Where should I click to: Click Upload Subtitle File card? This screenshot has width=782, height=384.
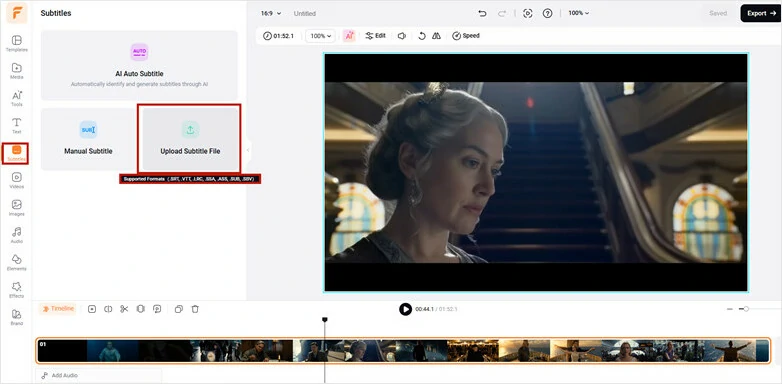[x=190, y=139]
